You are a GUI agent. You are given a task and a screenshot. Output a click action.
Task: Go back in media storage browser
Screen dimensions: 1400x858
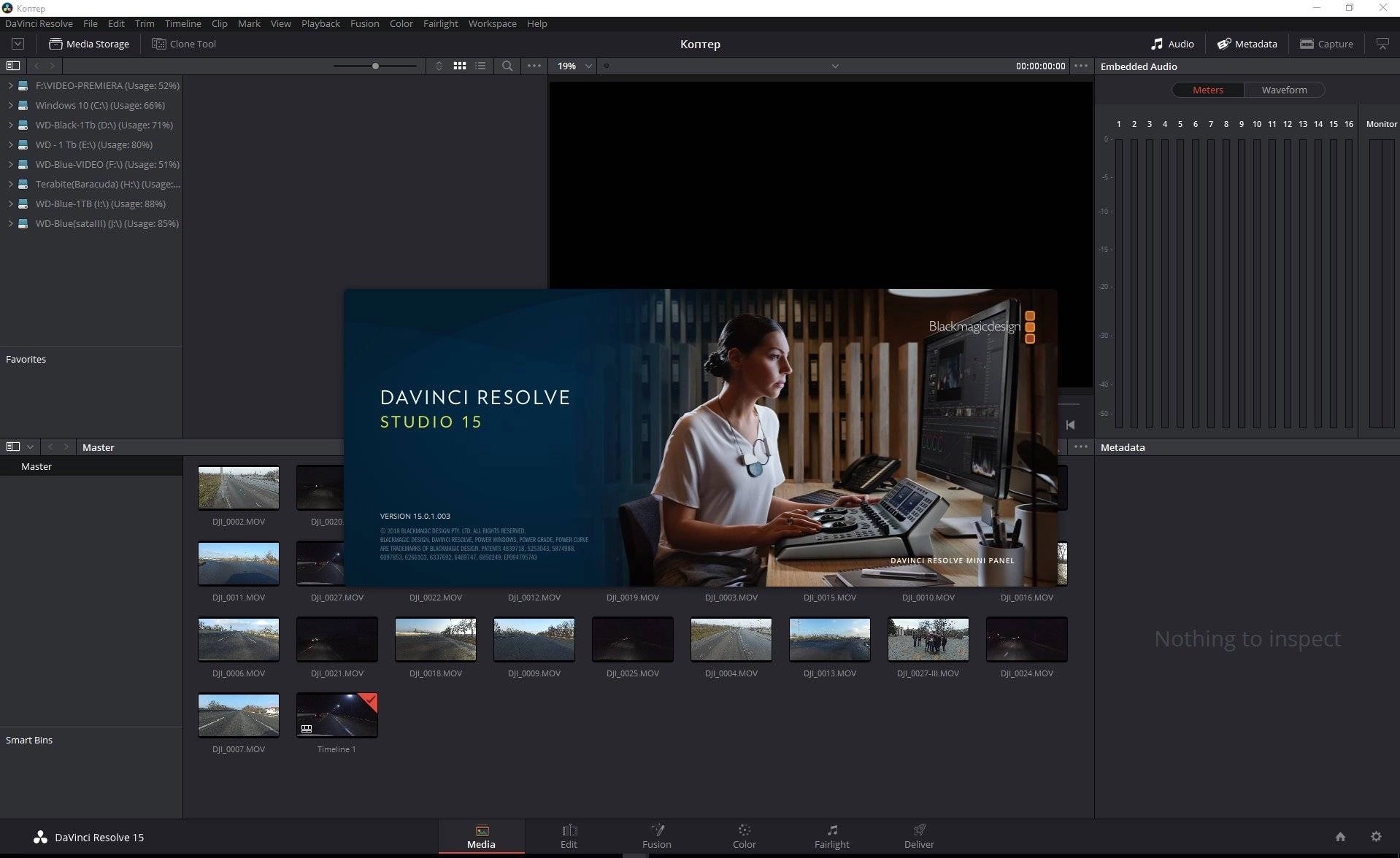coord(36,66)
